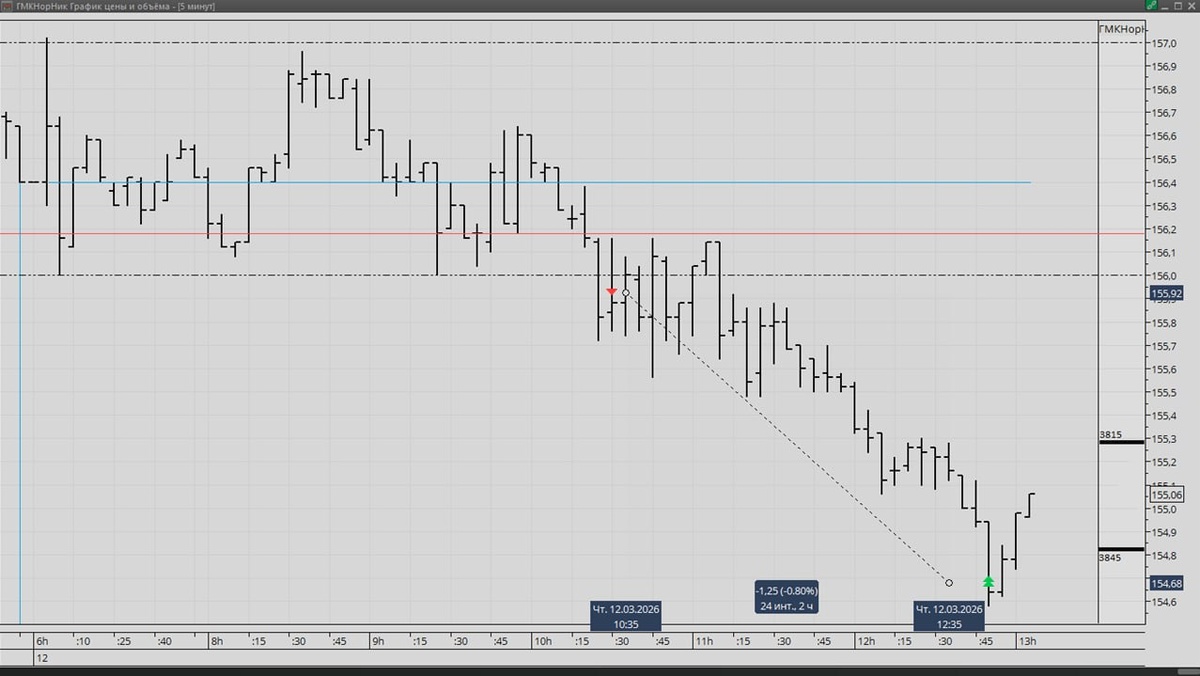This screenshot has height=676, width=1200.
Task: Click the -1,25 (-0.80%) measurement label
Action: point(786,597)
